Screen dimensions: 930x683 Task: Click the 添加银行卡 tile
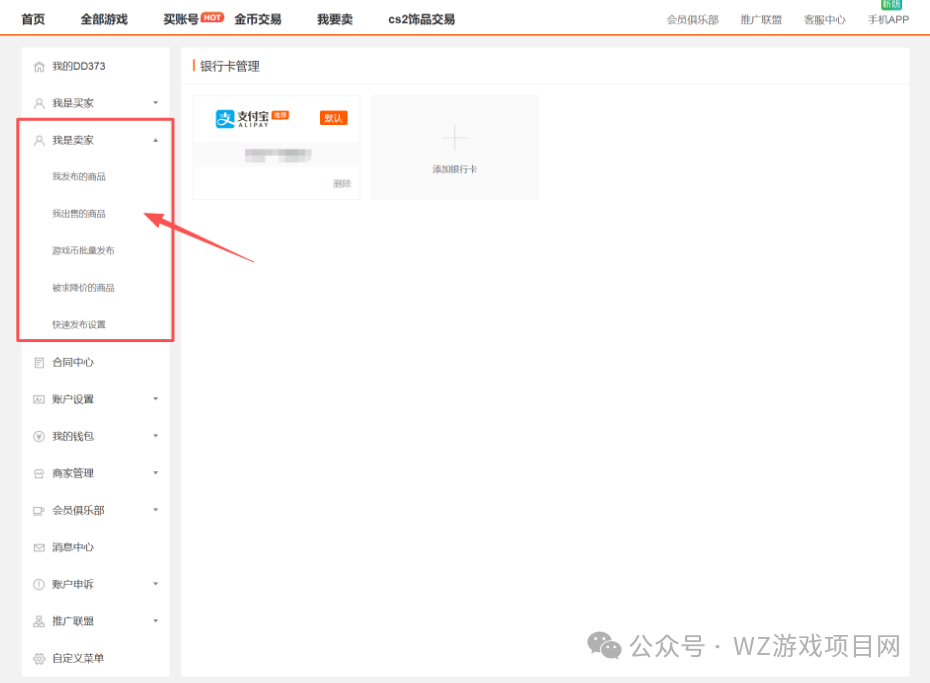454,169
